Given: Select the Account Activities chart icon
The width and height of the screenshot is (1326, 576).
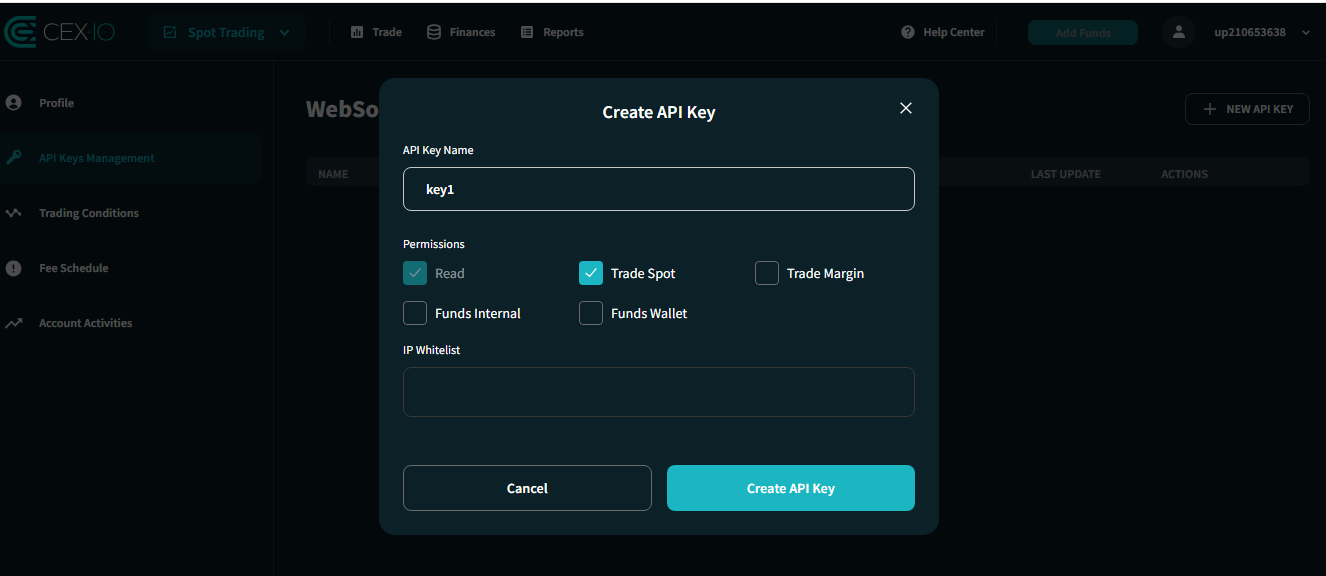Looking at the screenshot, I should 13,322.
